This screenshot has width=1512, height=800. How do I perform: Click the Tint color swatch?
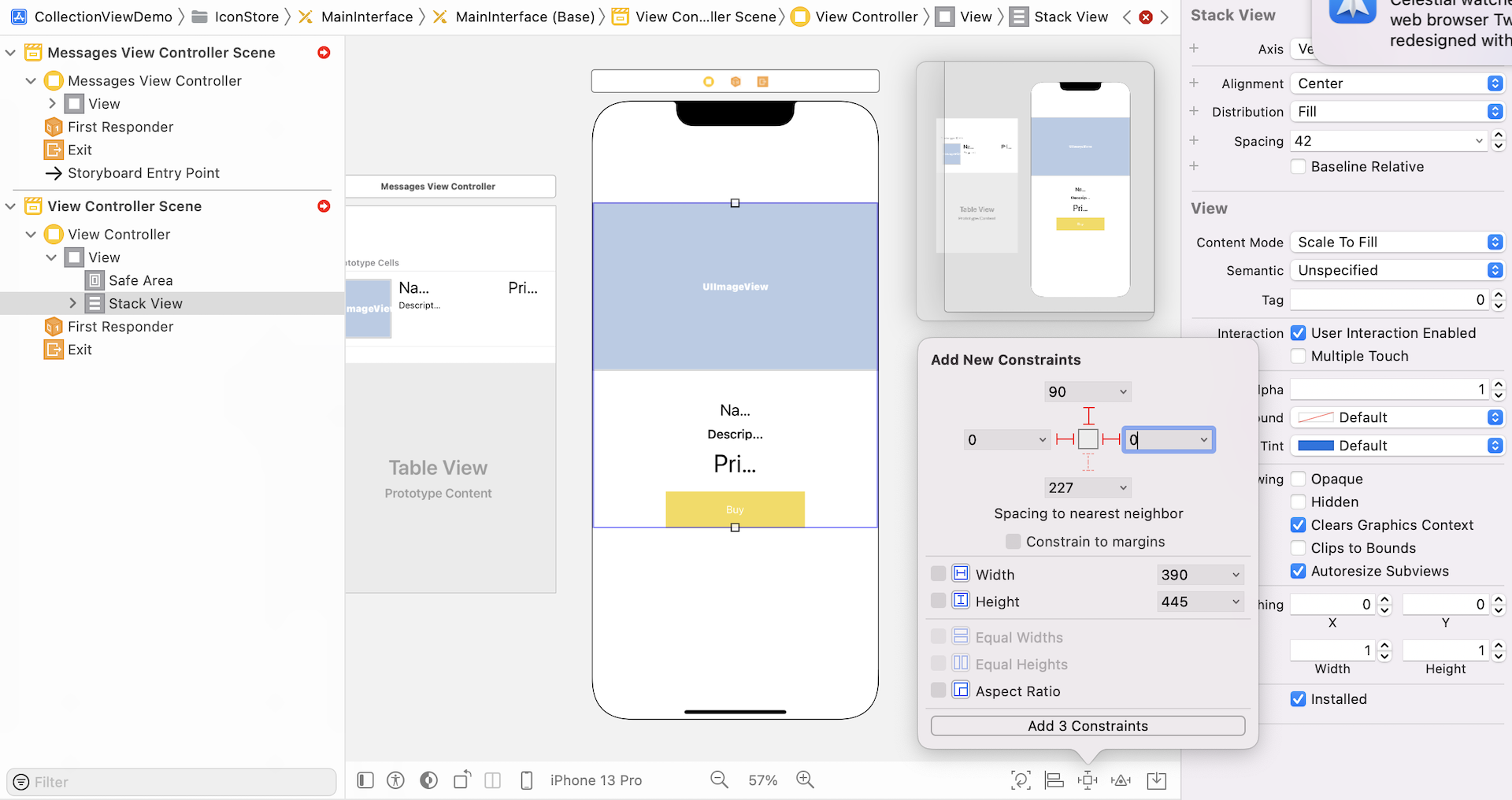tap(1315, 446)
